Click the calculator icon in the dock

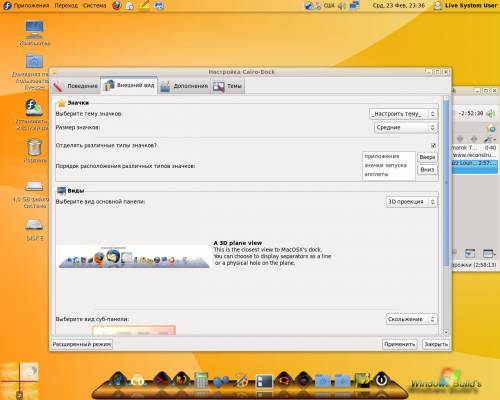[x=201, y=380]
